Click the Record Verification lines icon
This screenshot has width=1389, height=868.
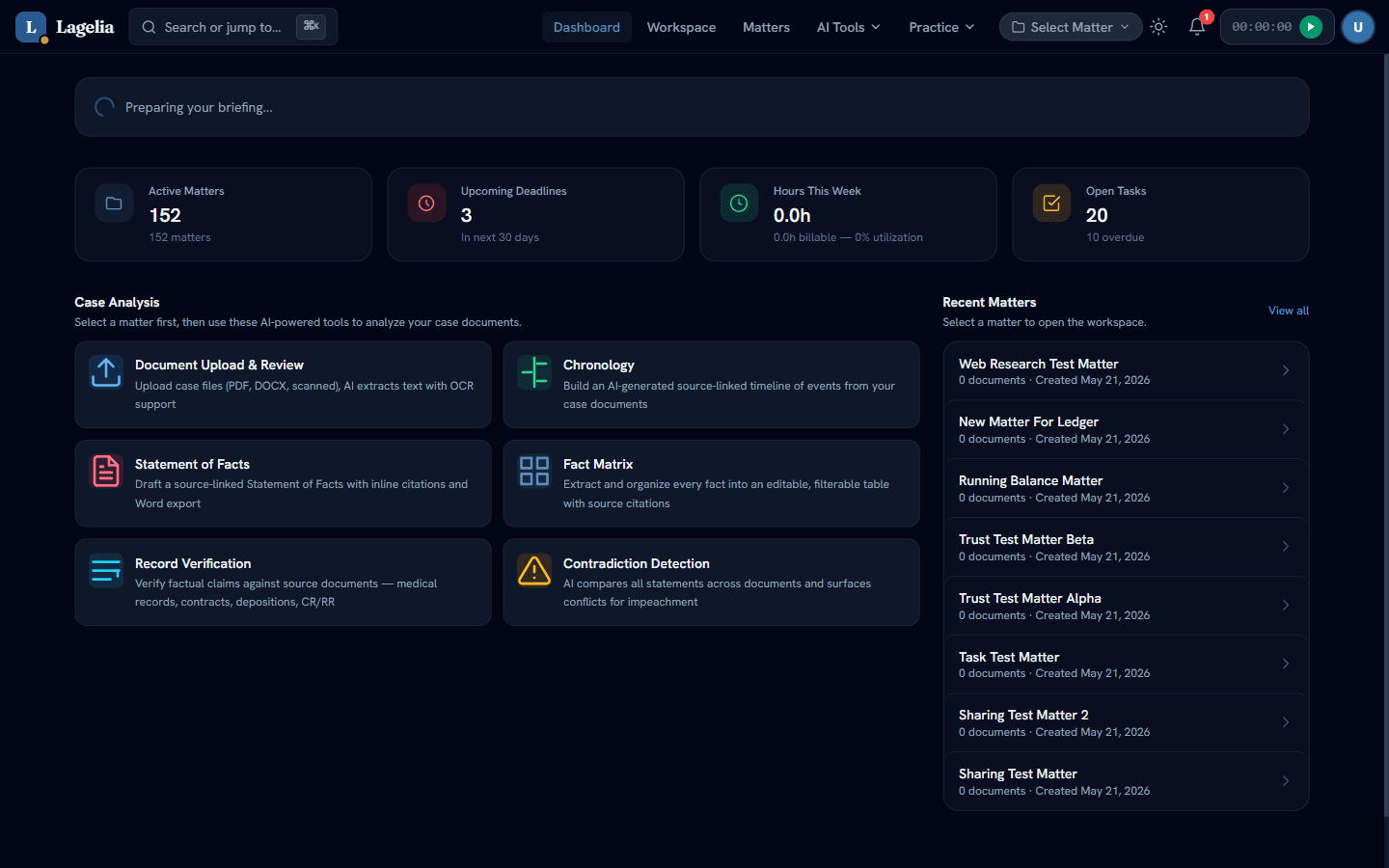click(106, 570)
